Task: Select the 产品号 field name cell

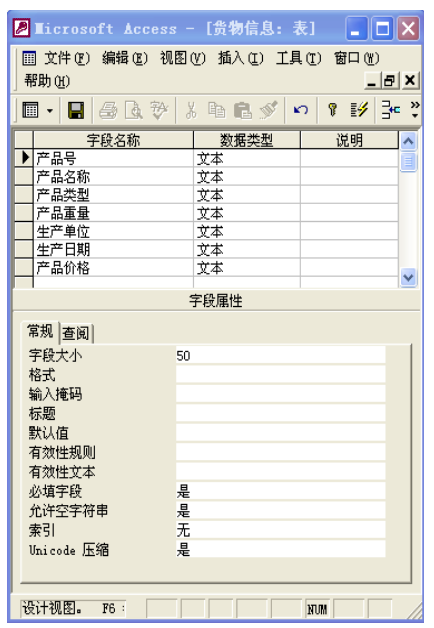Action: tap(113, 158)
